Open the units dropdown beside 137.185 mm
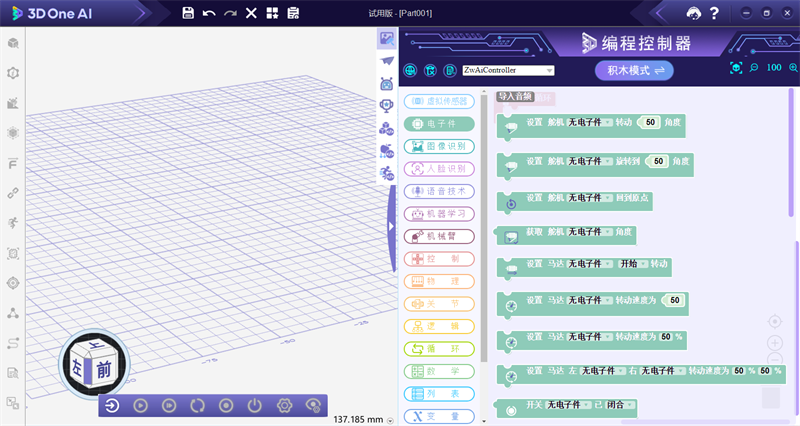This screenshot has height=426, width=800. (390, 421)
